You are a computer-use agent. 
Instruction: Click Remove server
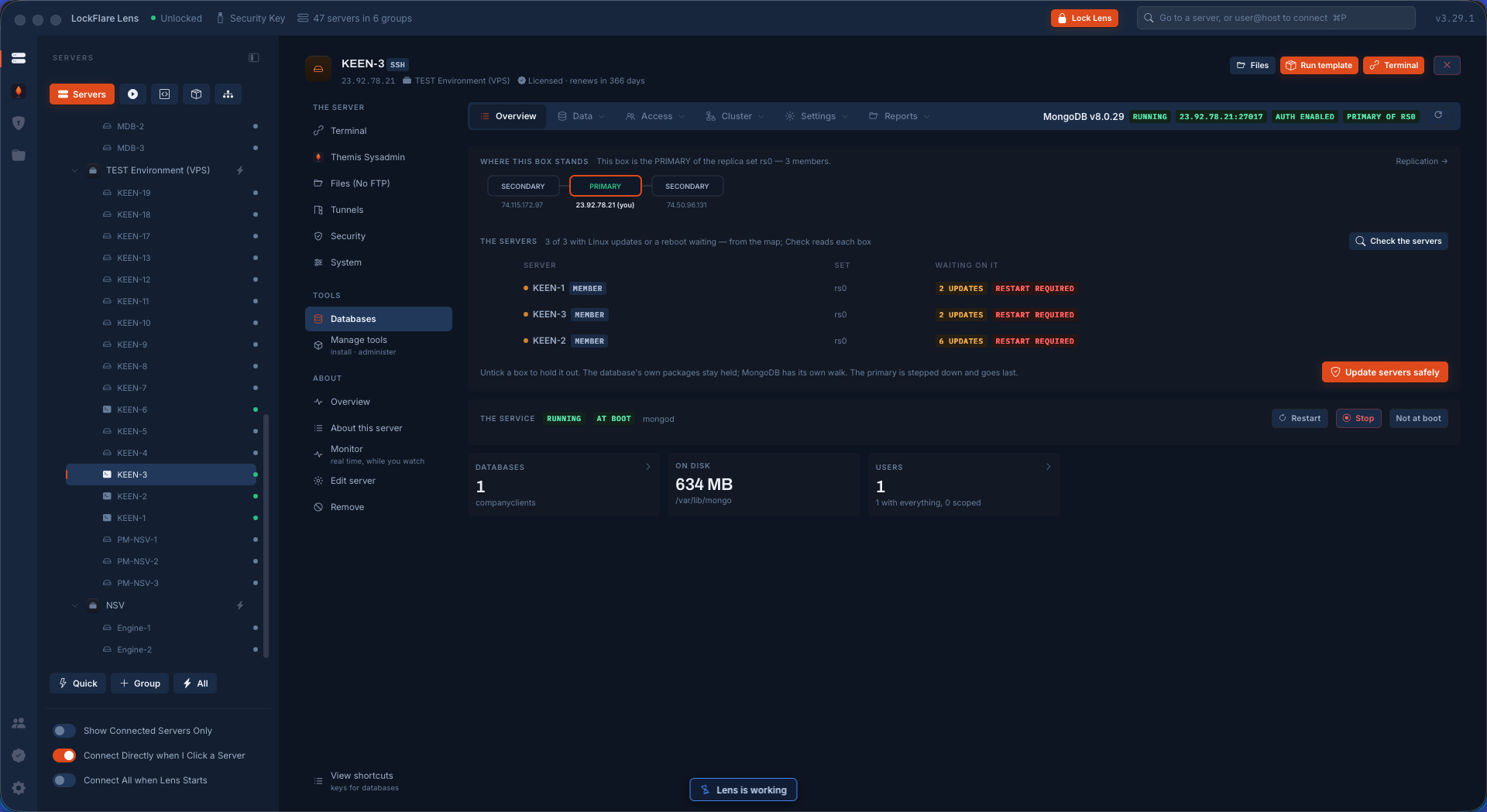379,507
